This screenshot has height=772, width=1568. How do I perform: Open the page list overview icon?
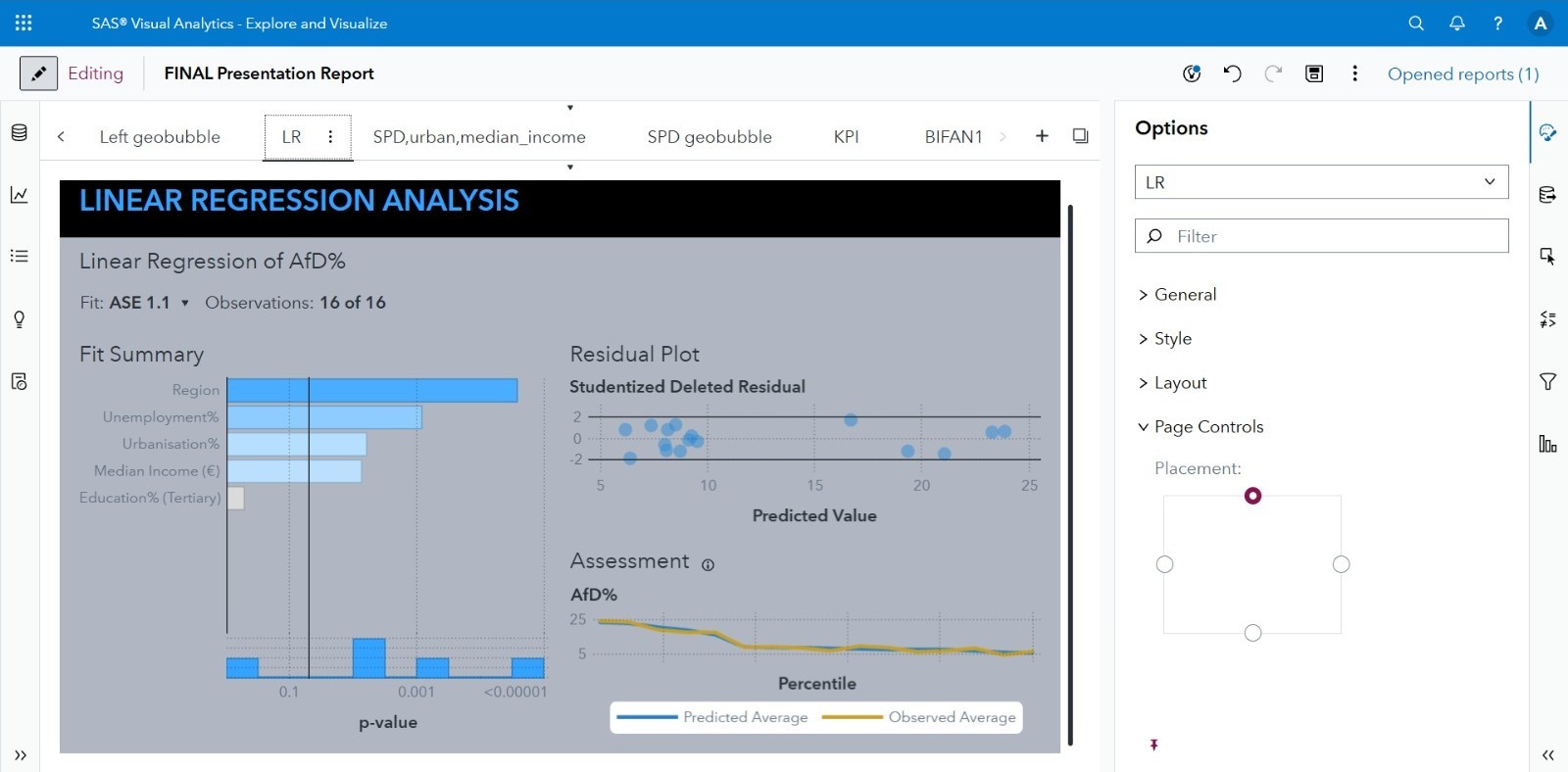click(x=1080, y=136)
